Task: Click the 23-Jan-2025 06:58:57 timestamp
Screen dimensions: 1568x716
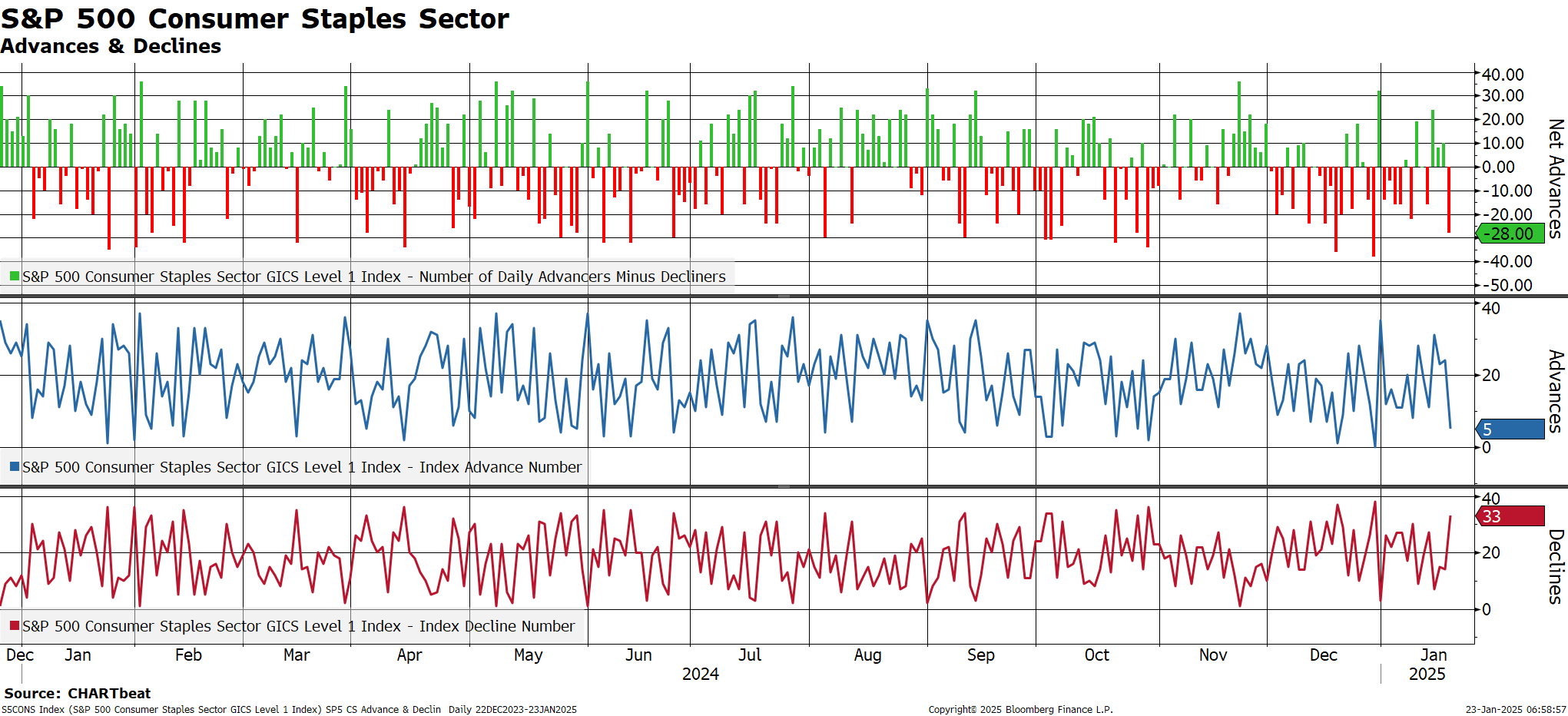Action: pos(1516,709)
